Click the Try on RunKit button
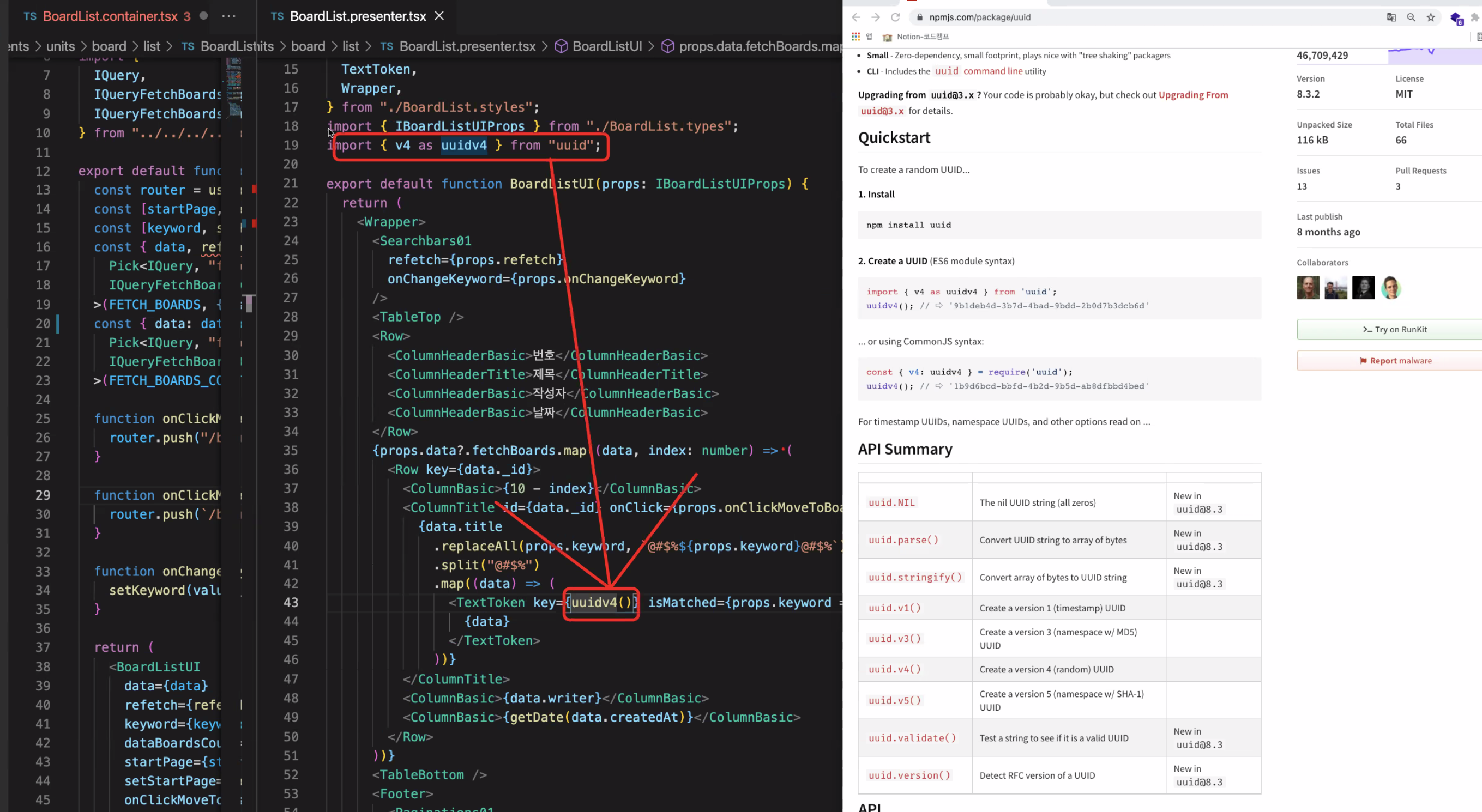The image size is (1482, 812). [1395, 330]
